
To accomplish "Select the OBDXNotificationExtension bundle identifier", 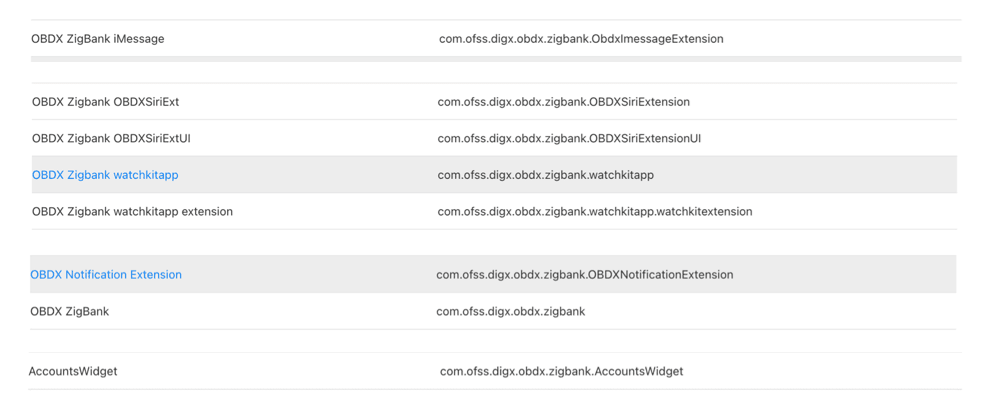I will pos(584,275).
